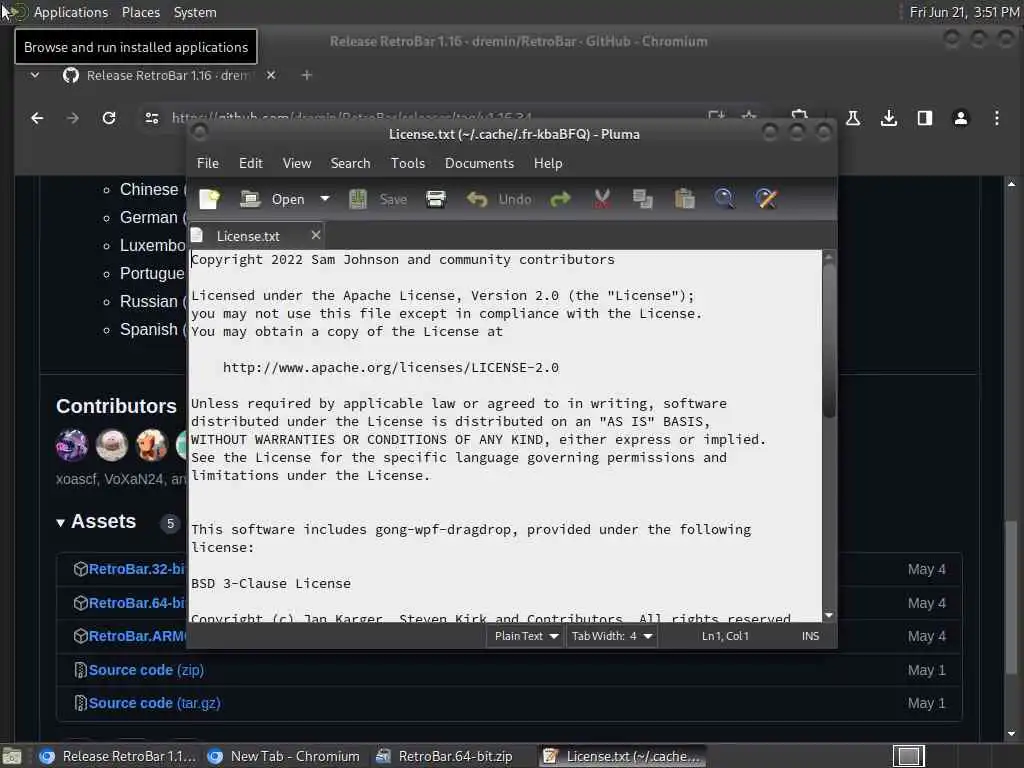Screen dimensions: 1024x768
Task: Click the Save icon in Pluma toolbar
Action: pos(358,199)
